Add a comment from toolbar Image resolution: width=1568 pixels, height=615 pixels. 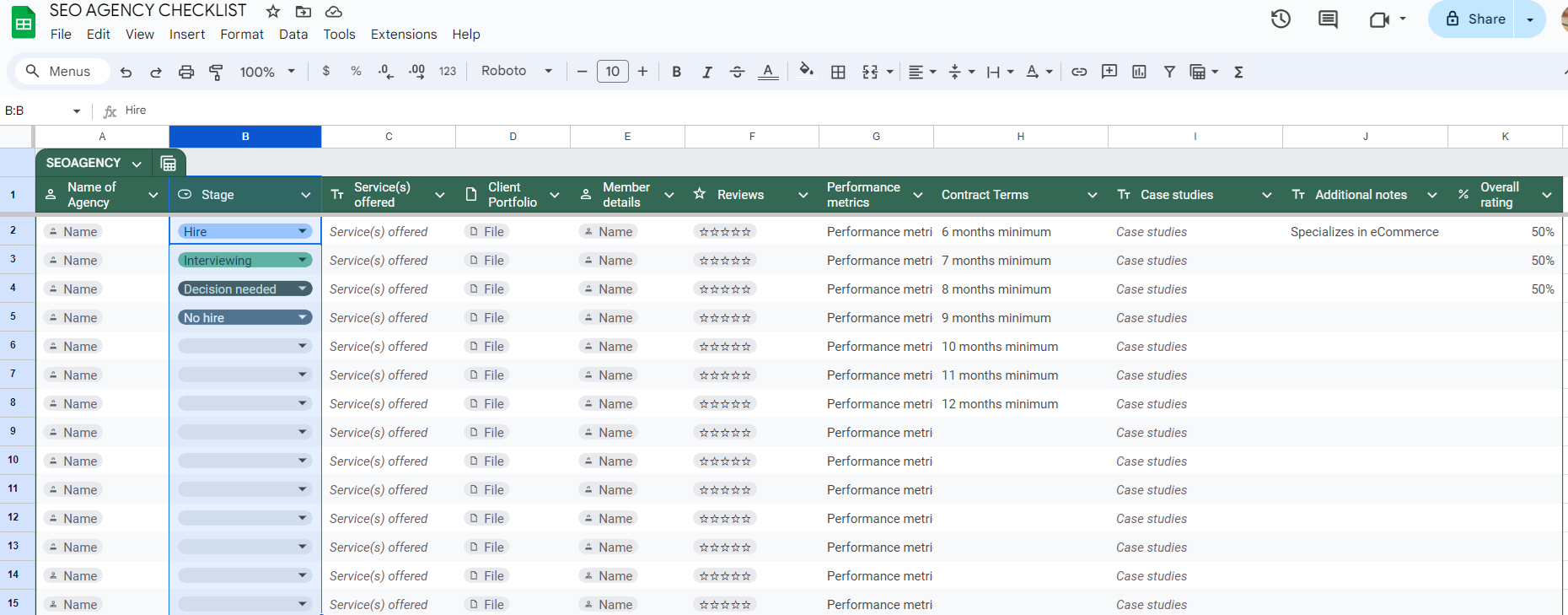click(1109, 72)
